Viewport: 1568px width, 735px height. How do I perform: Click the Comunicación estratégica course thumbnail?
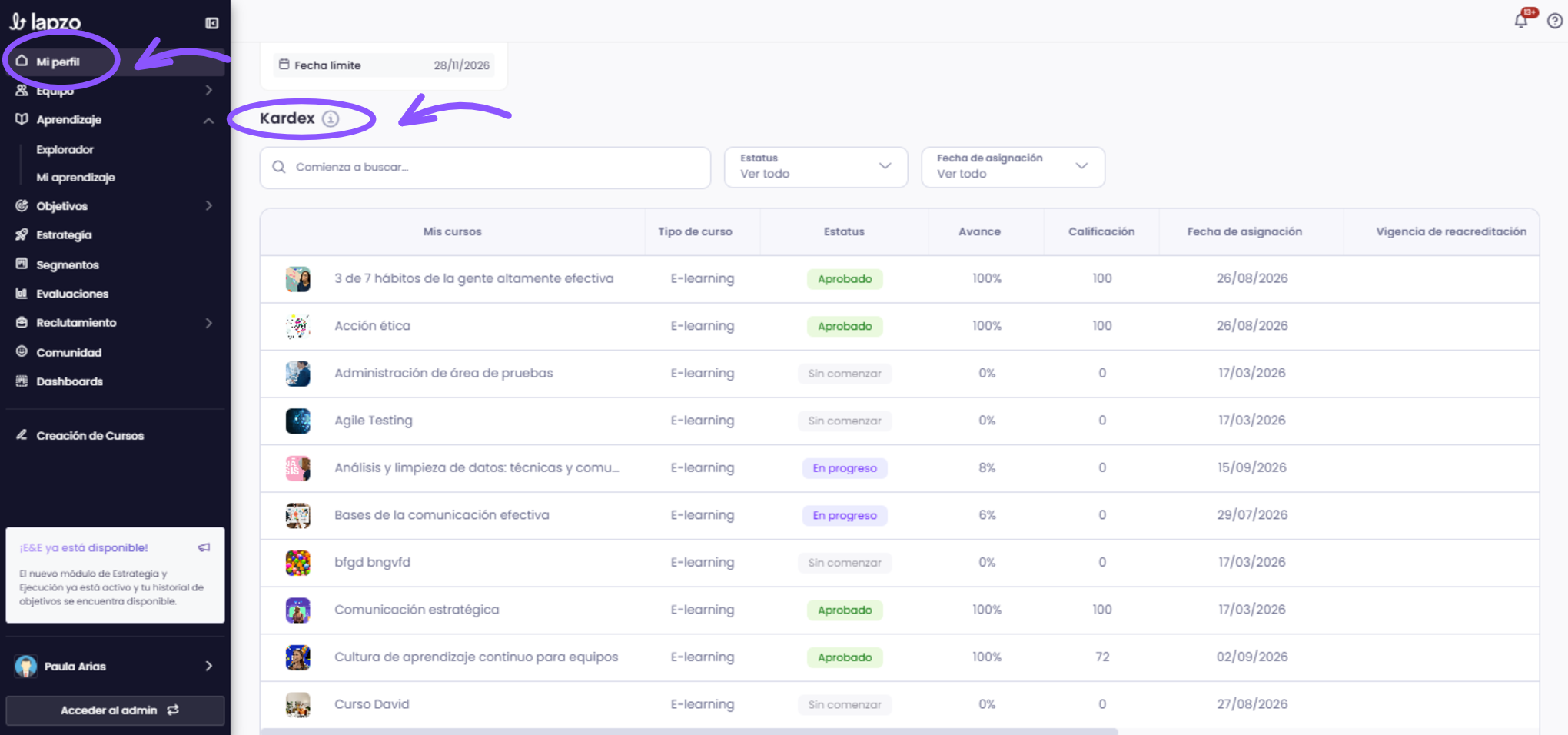pyautogui.click(x=297, y=610)
